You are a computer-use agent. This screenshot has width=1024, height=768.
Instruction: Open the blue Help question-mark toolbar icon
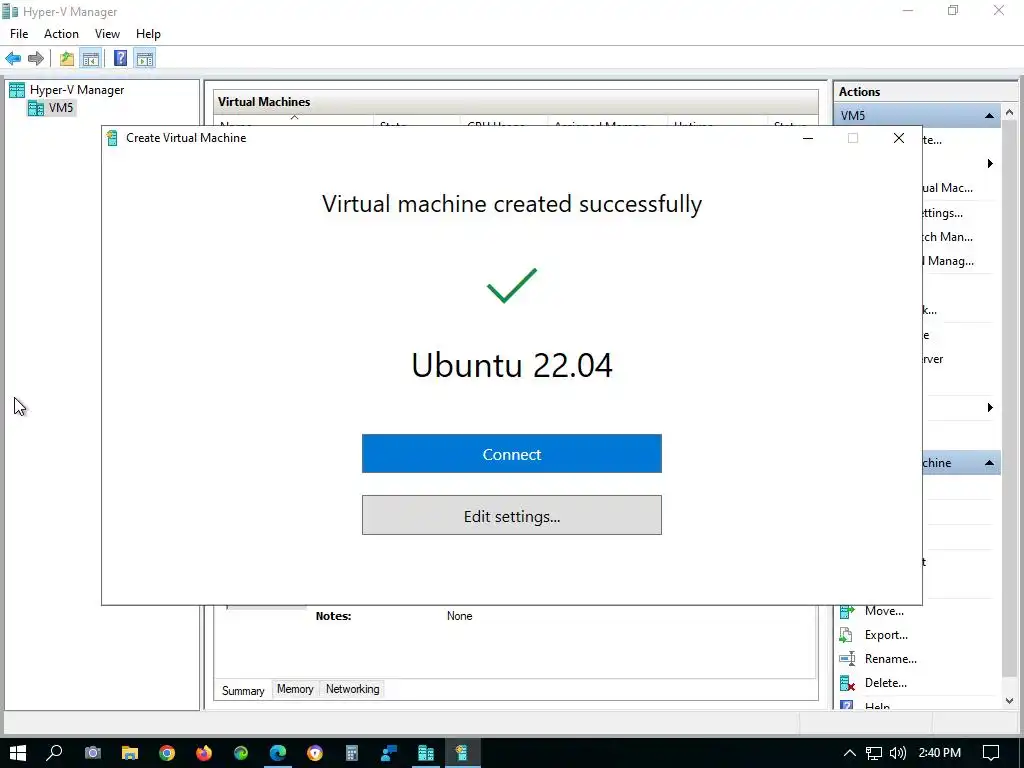pos(120,59)
